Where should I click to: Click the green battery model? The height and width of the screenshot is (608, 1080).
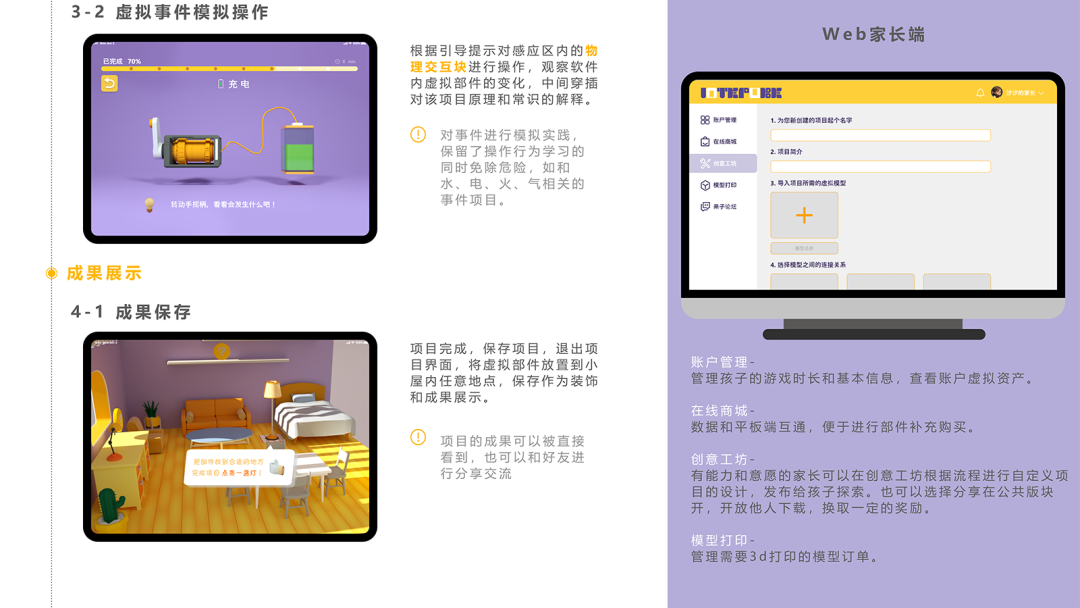298,149
